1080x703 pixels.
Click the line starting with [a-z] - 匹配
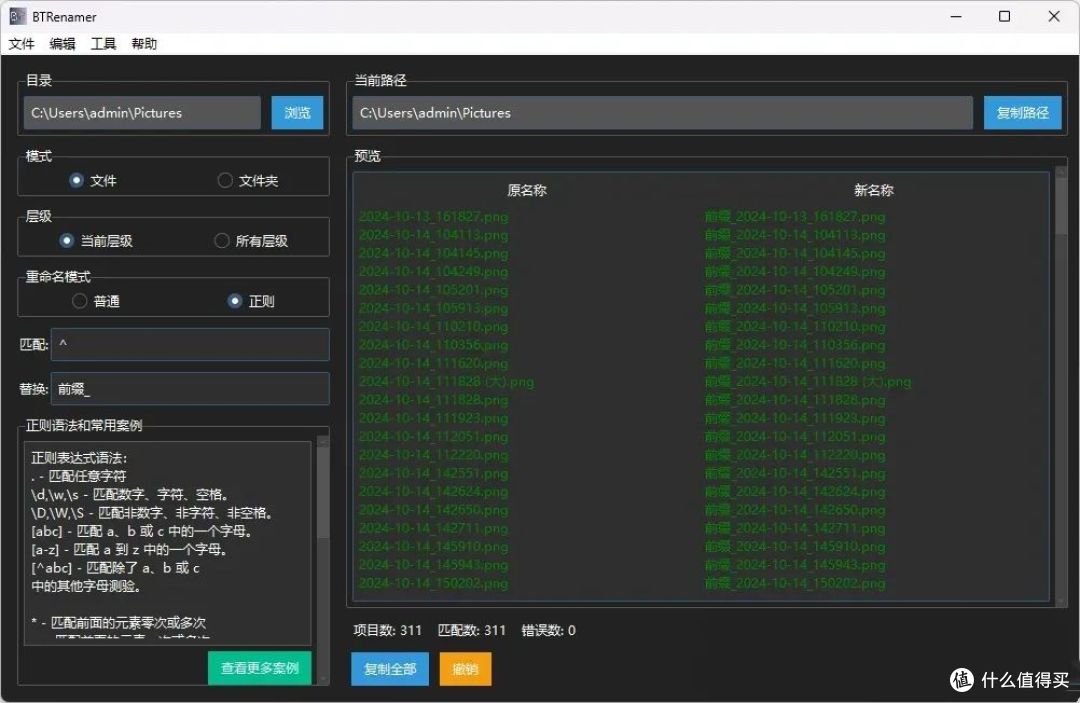tap(129, 549)
